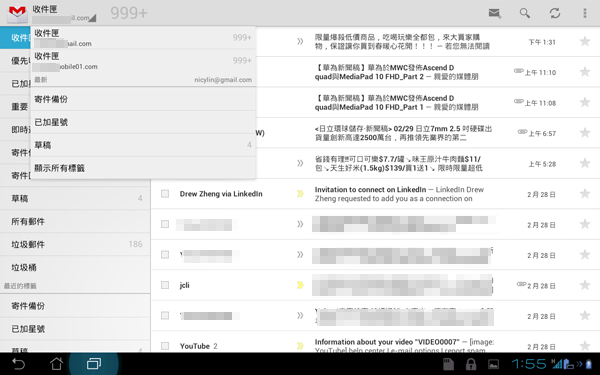Toggle importance marker on YouTube email
The image size is (600, 375).
[x=300, y=346]
